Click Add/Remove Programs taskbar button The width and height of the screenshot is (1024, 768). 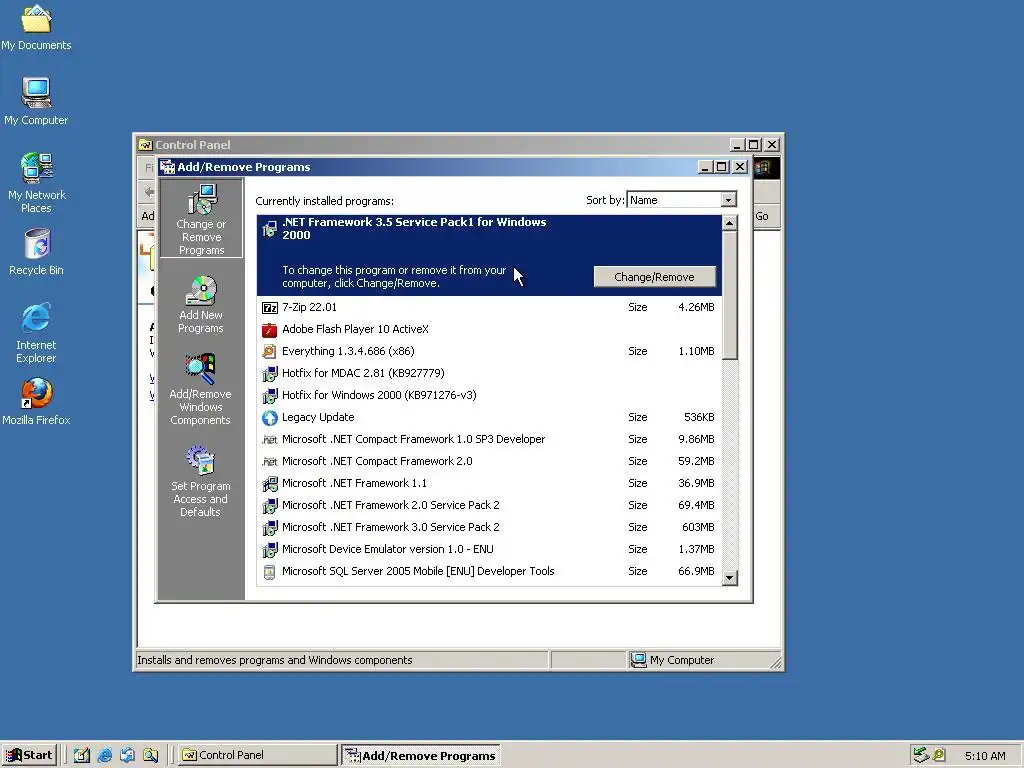[x=421, y=756]
